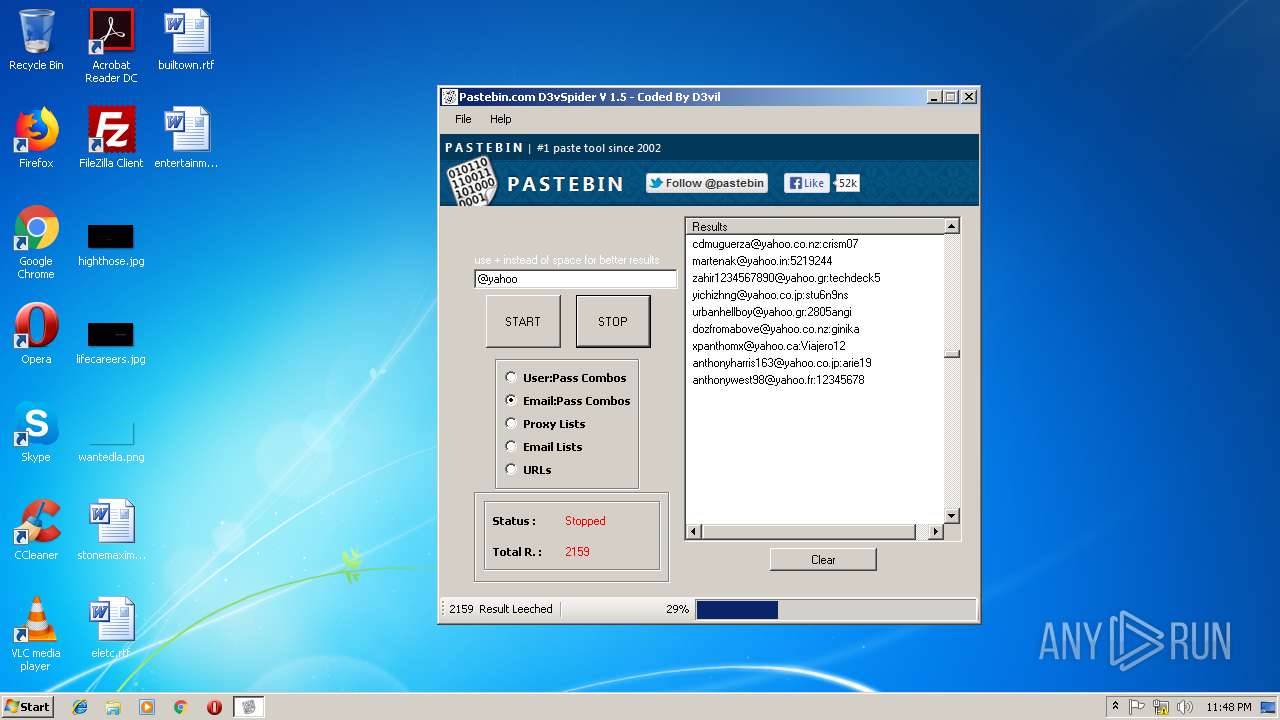
Task: Click the leech progress bar
Action: [x=835, y=609]
